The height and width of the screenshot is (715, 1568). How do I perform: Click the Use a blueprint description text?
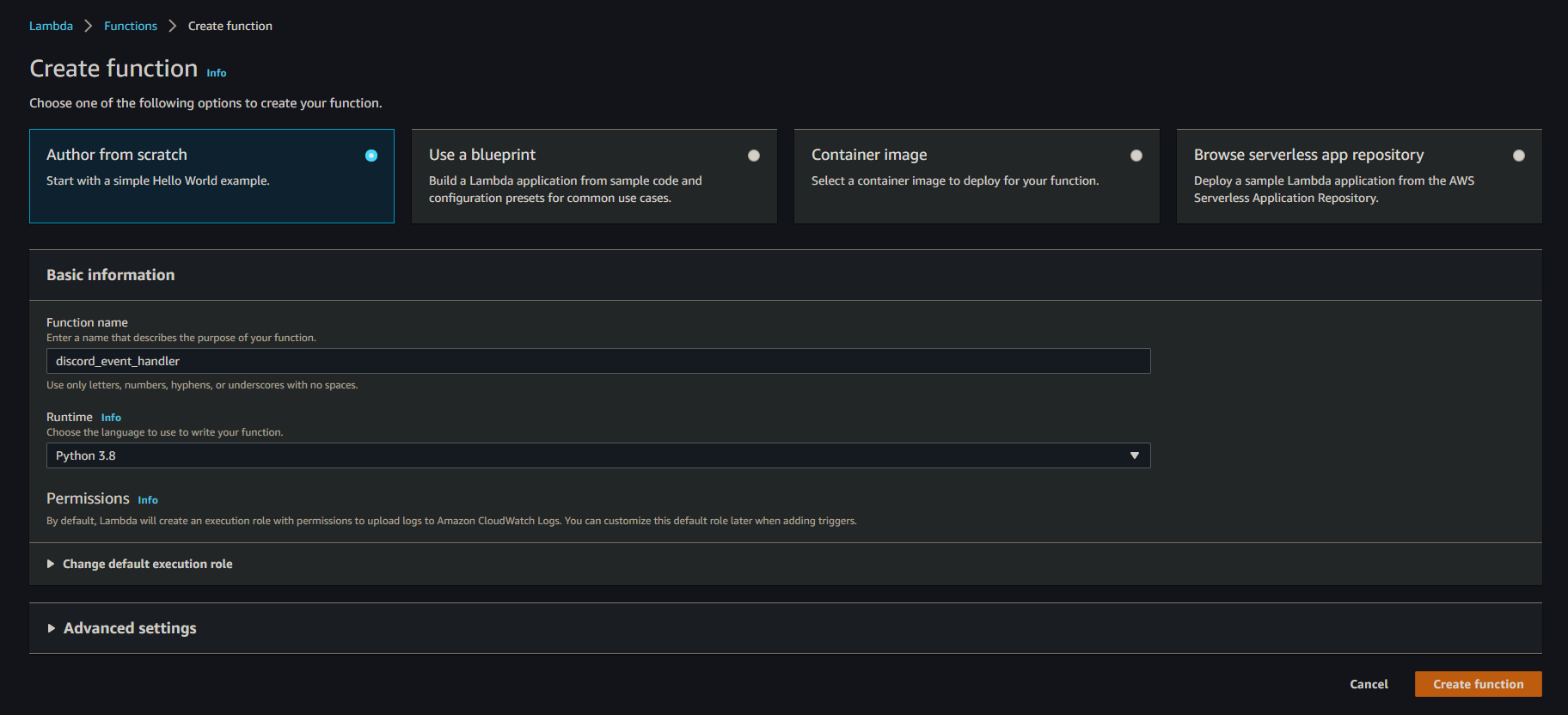566,189
